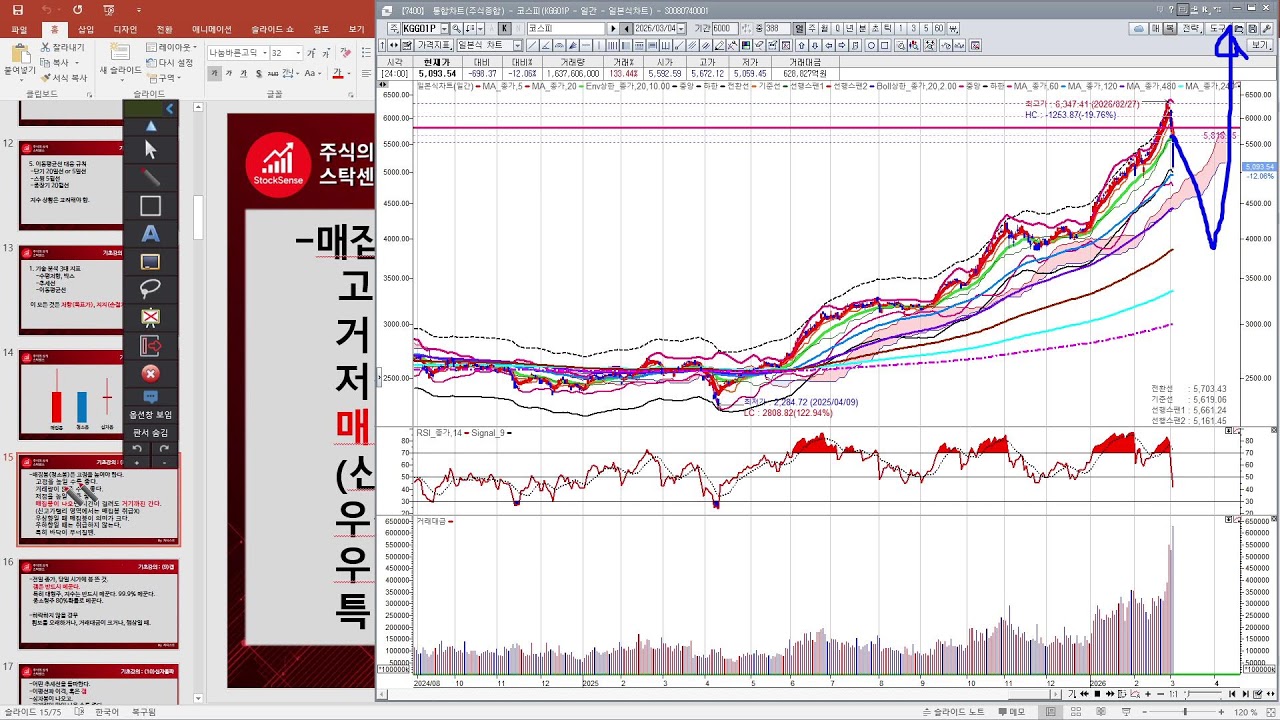Collapse the annotation toolbar with left chevron
Viewport: 1280px width, 720px height.
tap(170, 108)
